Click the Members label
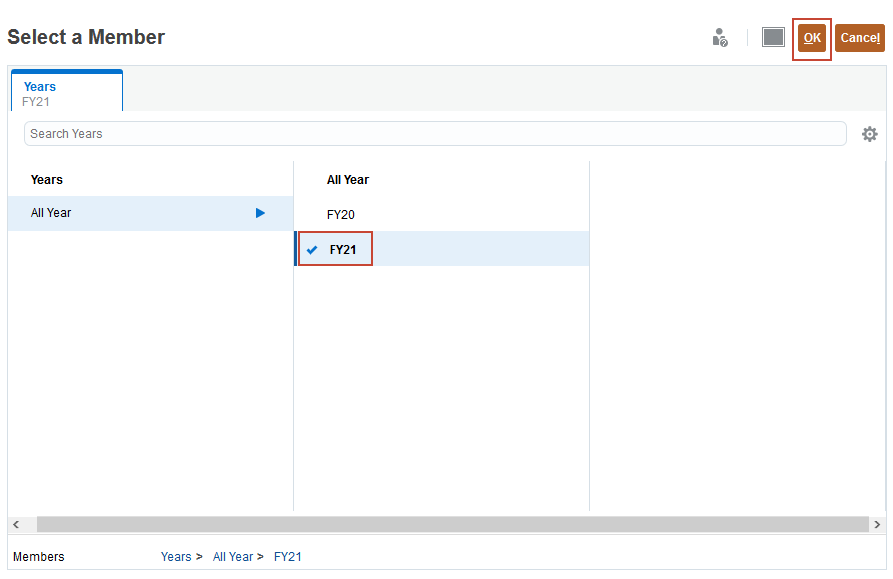893x579 pixels. pos(39,557)
